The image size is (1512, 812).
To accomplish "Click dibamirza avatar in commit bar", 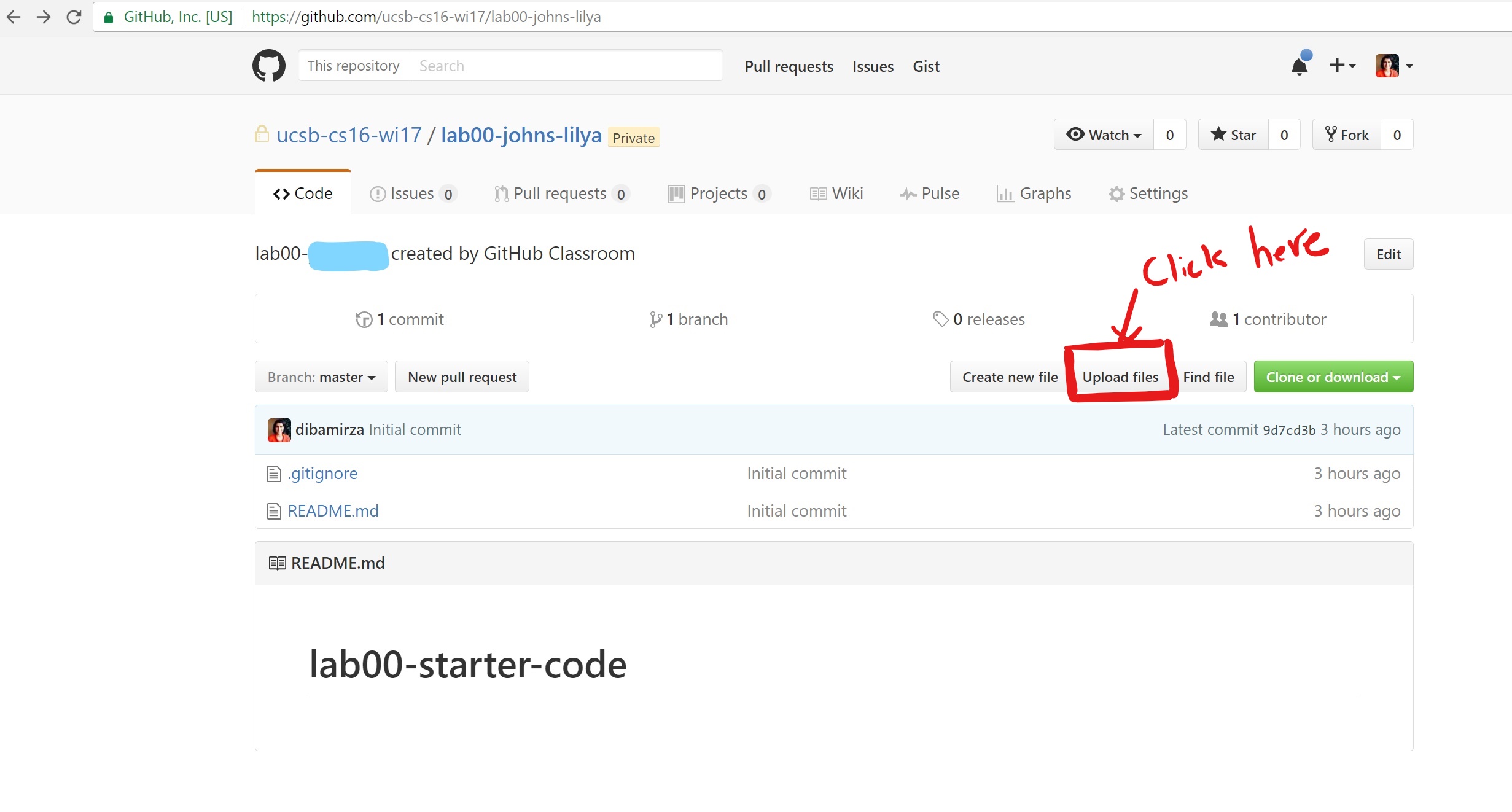I will pyautogui.click(x=279, y=430).
